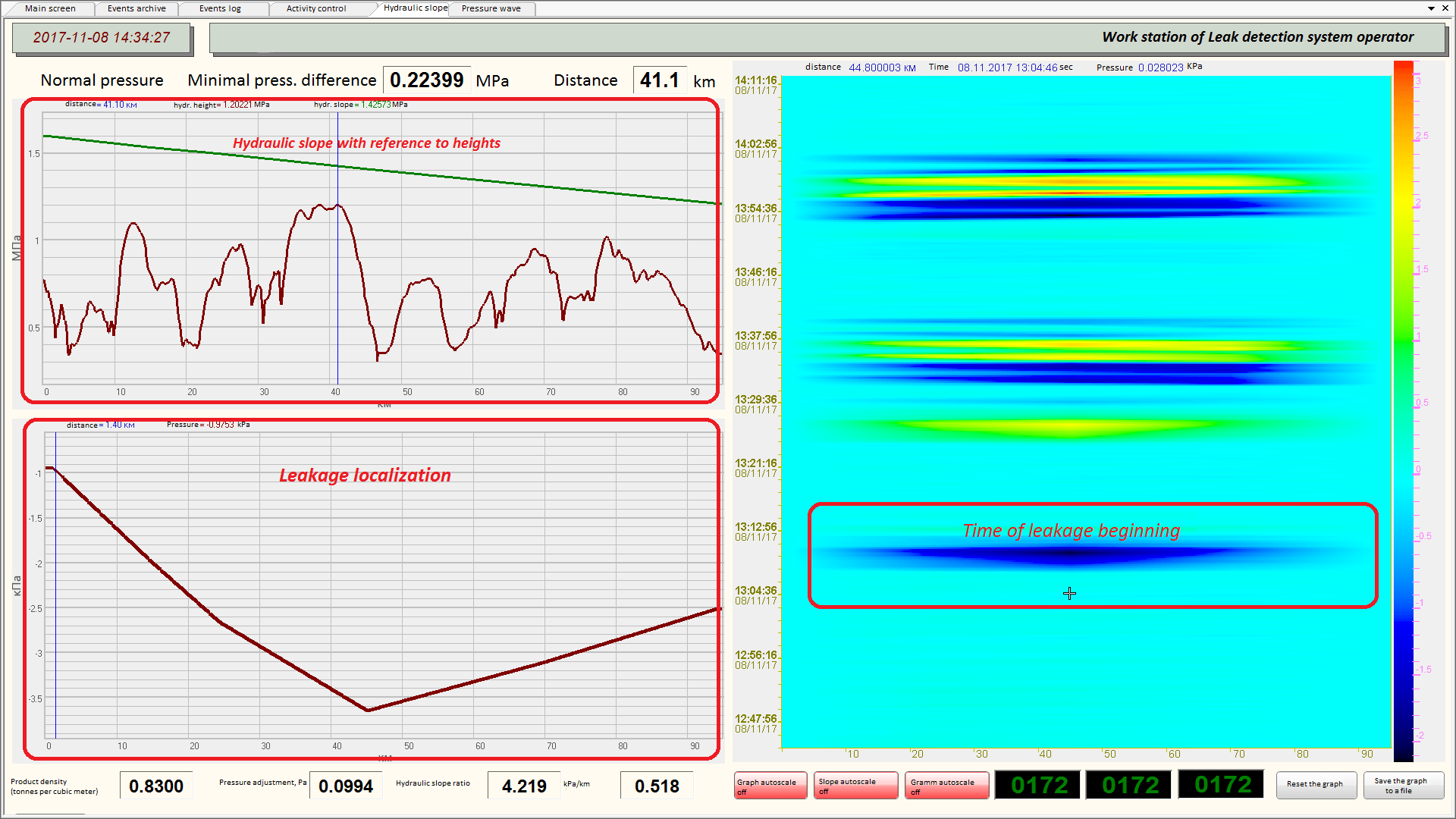
Task: Click the 0.518 value box
Action: (x=657, y=786)
